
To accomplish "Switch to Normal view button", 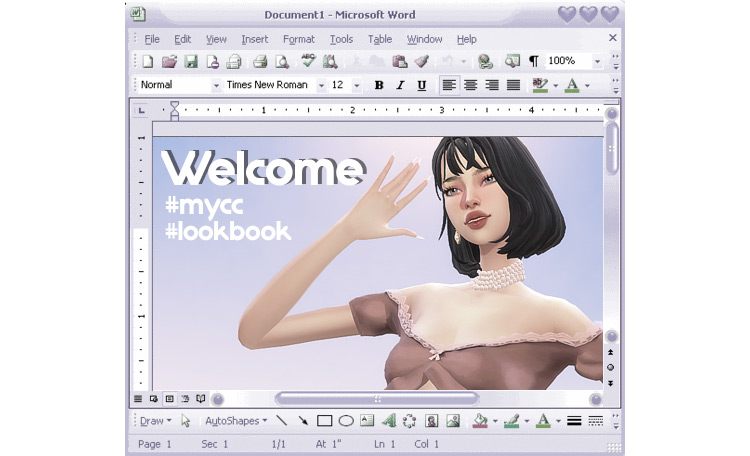I will 138,399.
